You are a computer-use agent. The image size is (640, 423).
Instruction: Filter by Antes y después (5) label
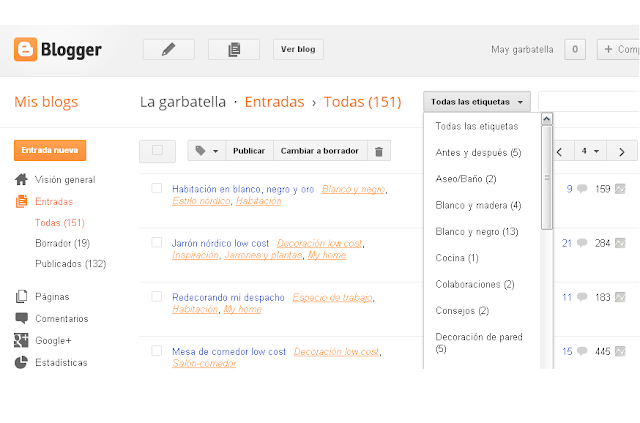[x=478, y=153]
